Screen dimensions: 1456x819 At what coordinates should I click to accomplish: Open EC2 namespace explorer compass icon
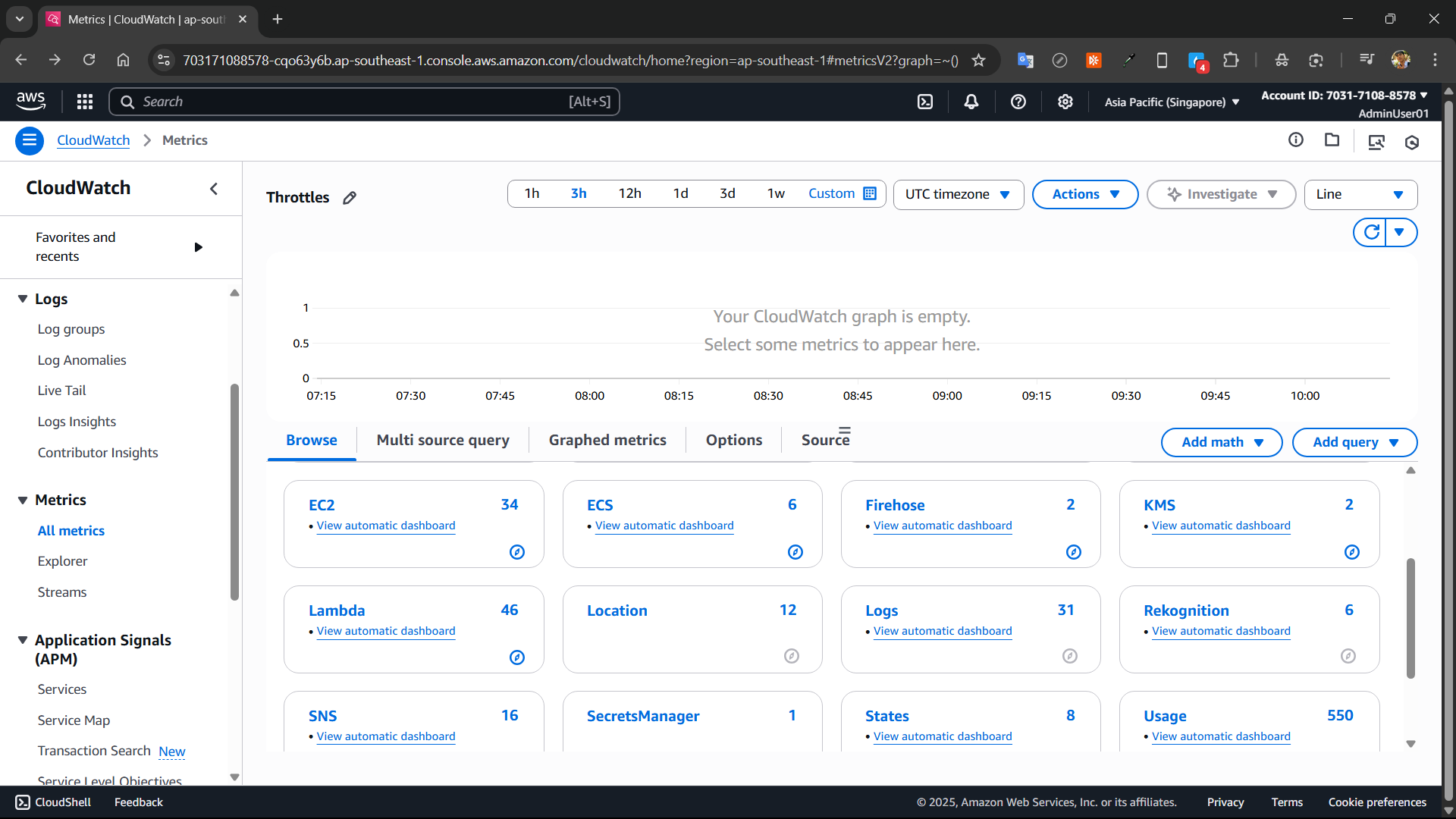tap(517, 552)
